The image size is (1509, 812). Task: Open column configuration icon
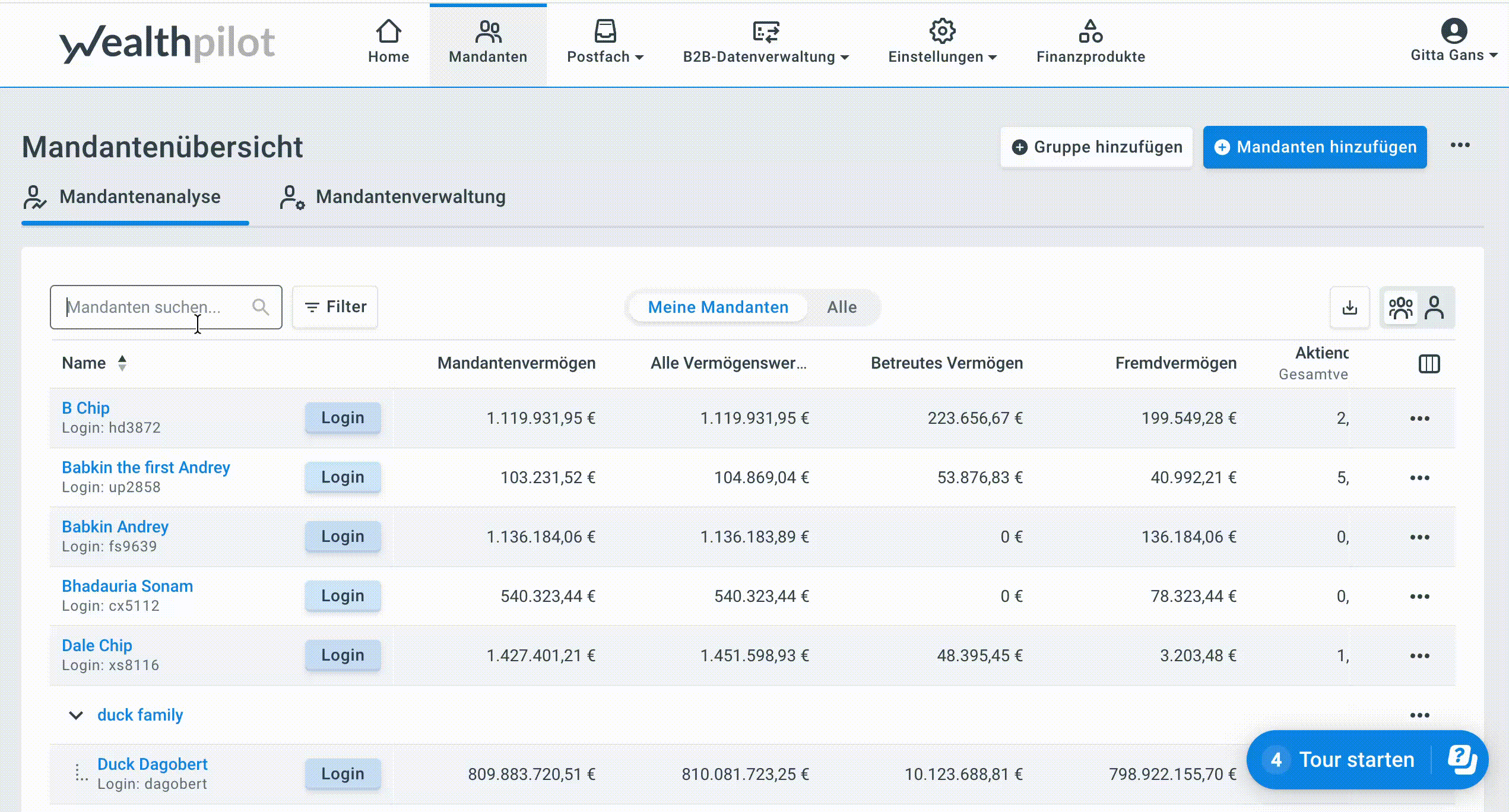(x=1429, y=363)
